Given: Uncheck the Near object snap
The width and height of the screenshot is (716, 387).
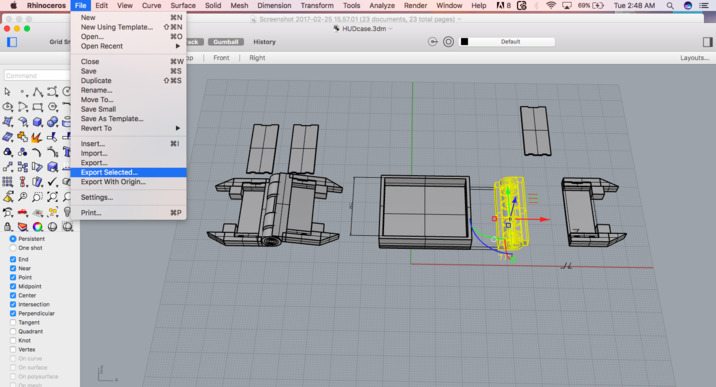Looking at the screenshot, I should pyautogui.click(x=13, y=268).
